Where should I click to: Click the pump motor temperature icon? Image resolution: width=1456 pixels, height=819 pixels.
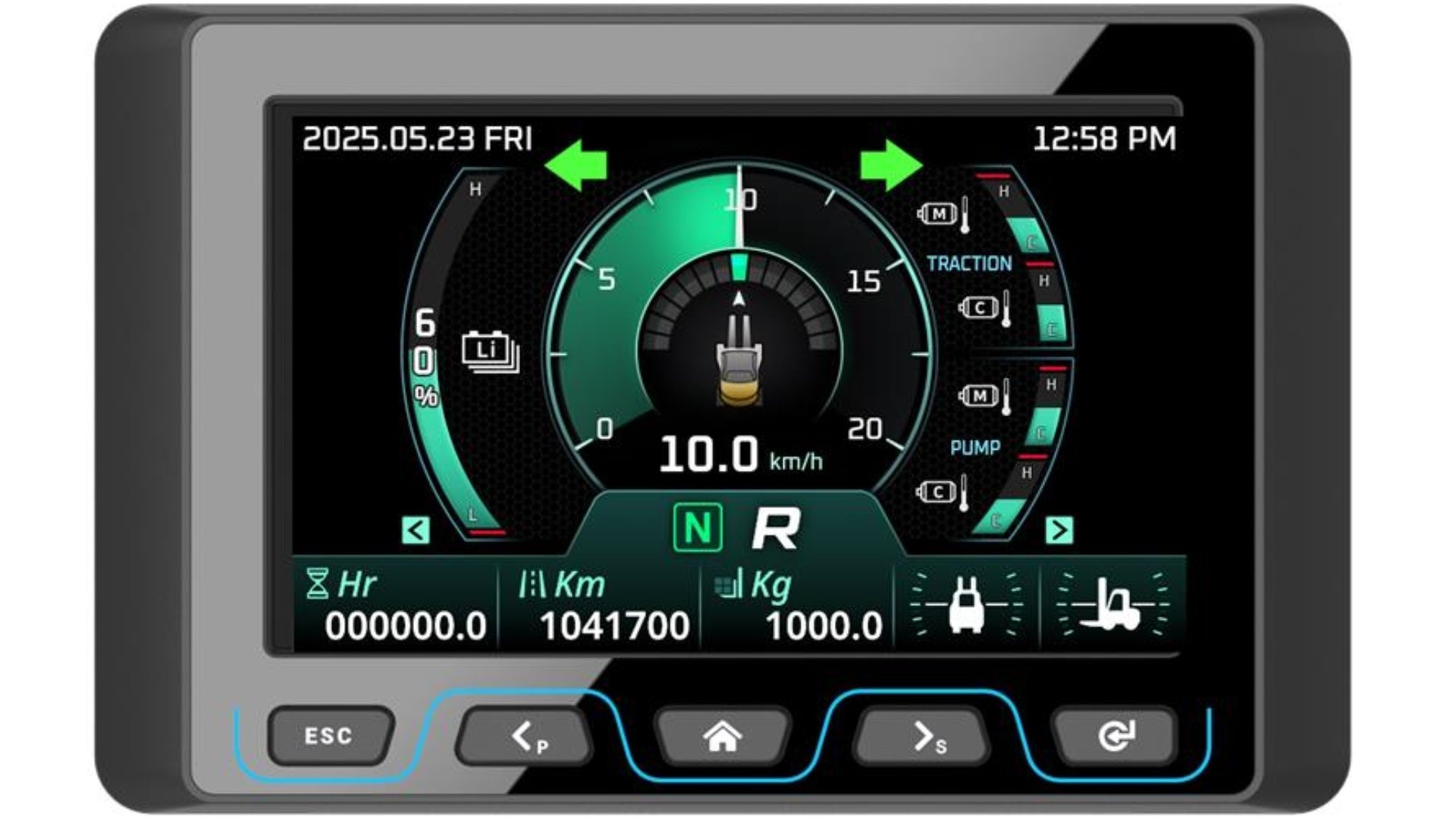[x=985, y=397]
